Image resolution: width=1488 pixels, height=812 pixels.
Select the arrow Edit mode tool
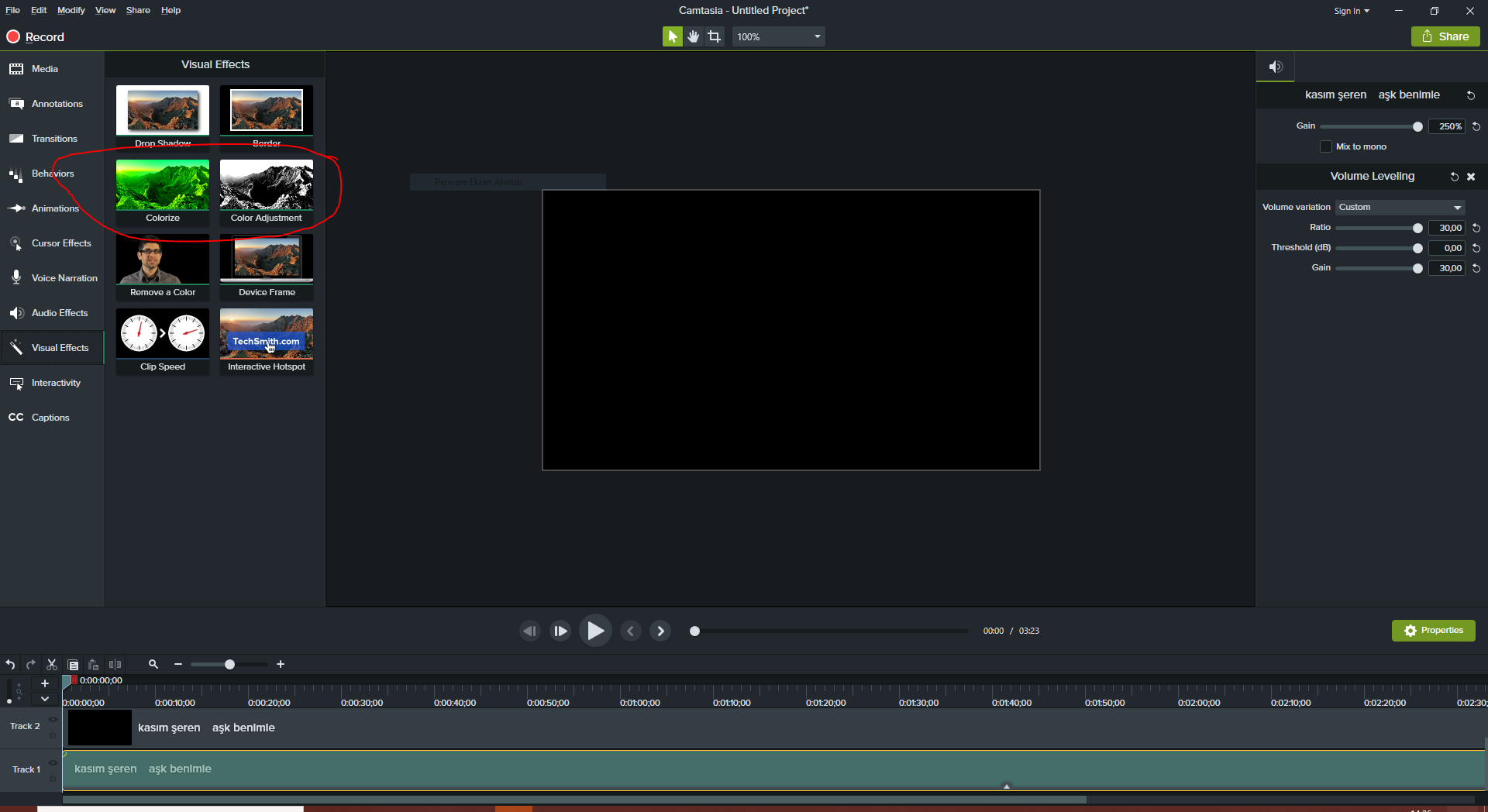coord(672,36)
